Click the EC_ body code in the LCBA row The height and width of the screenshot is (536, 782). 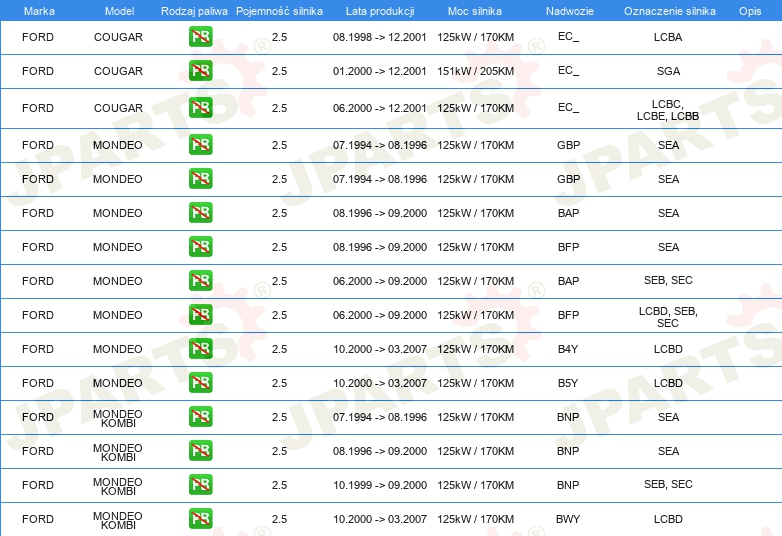pyautogui.click(x=569, y=36)
